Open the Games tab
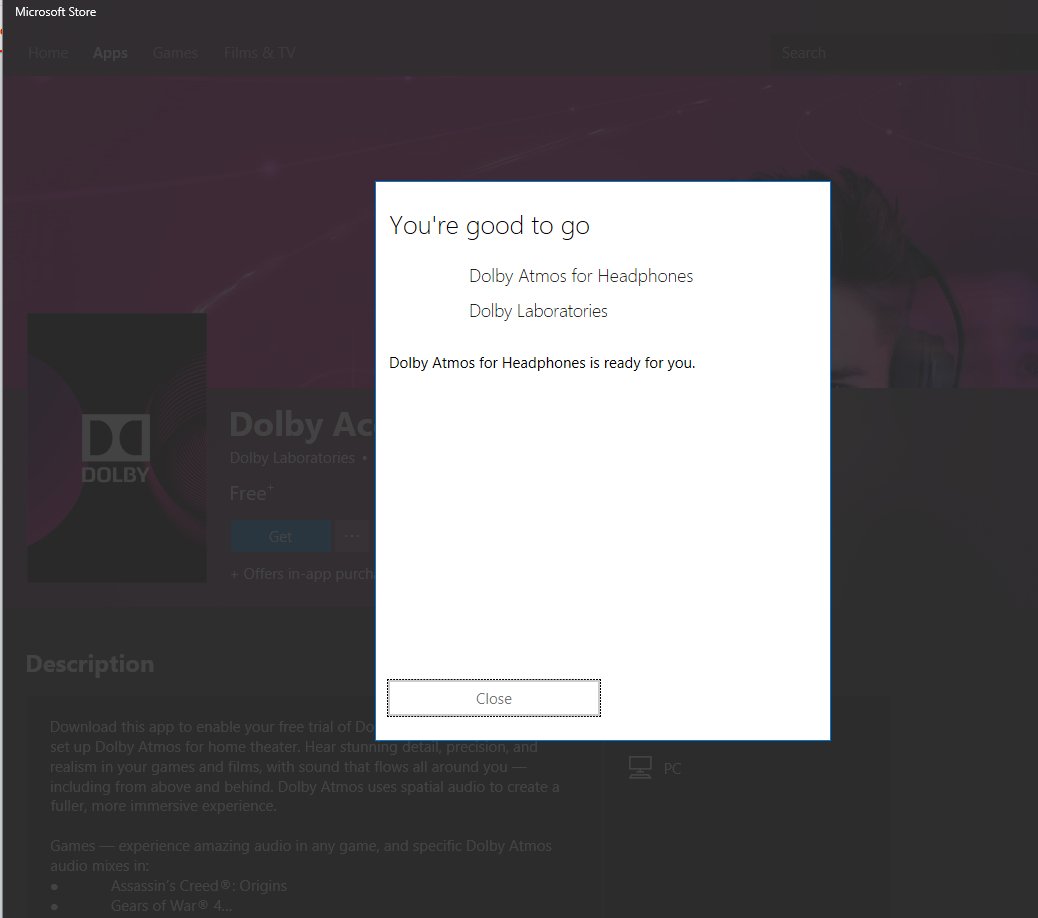 [175, 53]
